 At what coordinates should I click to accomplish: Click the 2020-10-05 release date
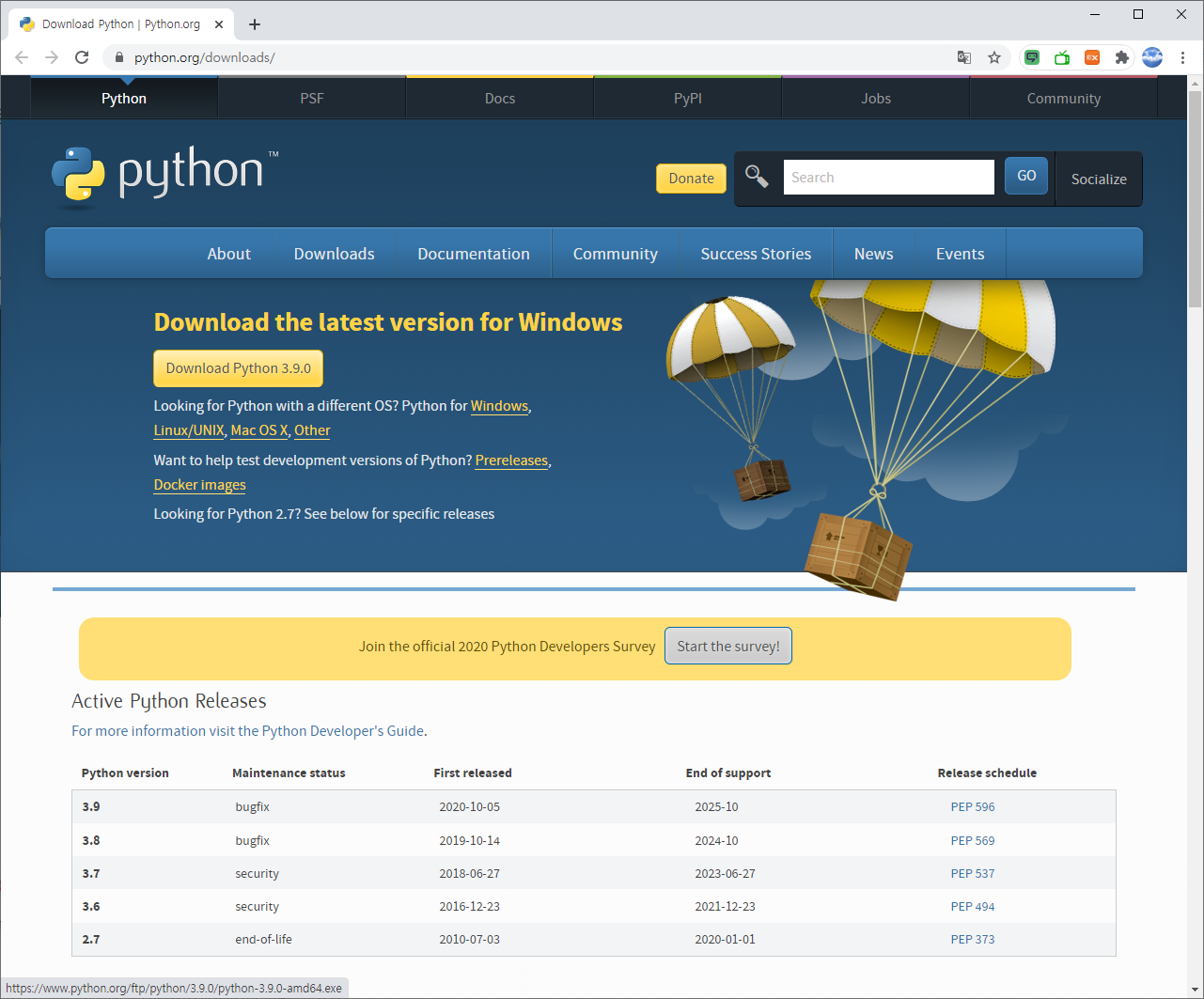pos(470,807)
